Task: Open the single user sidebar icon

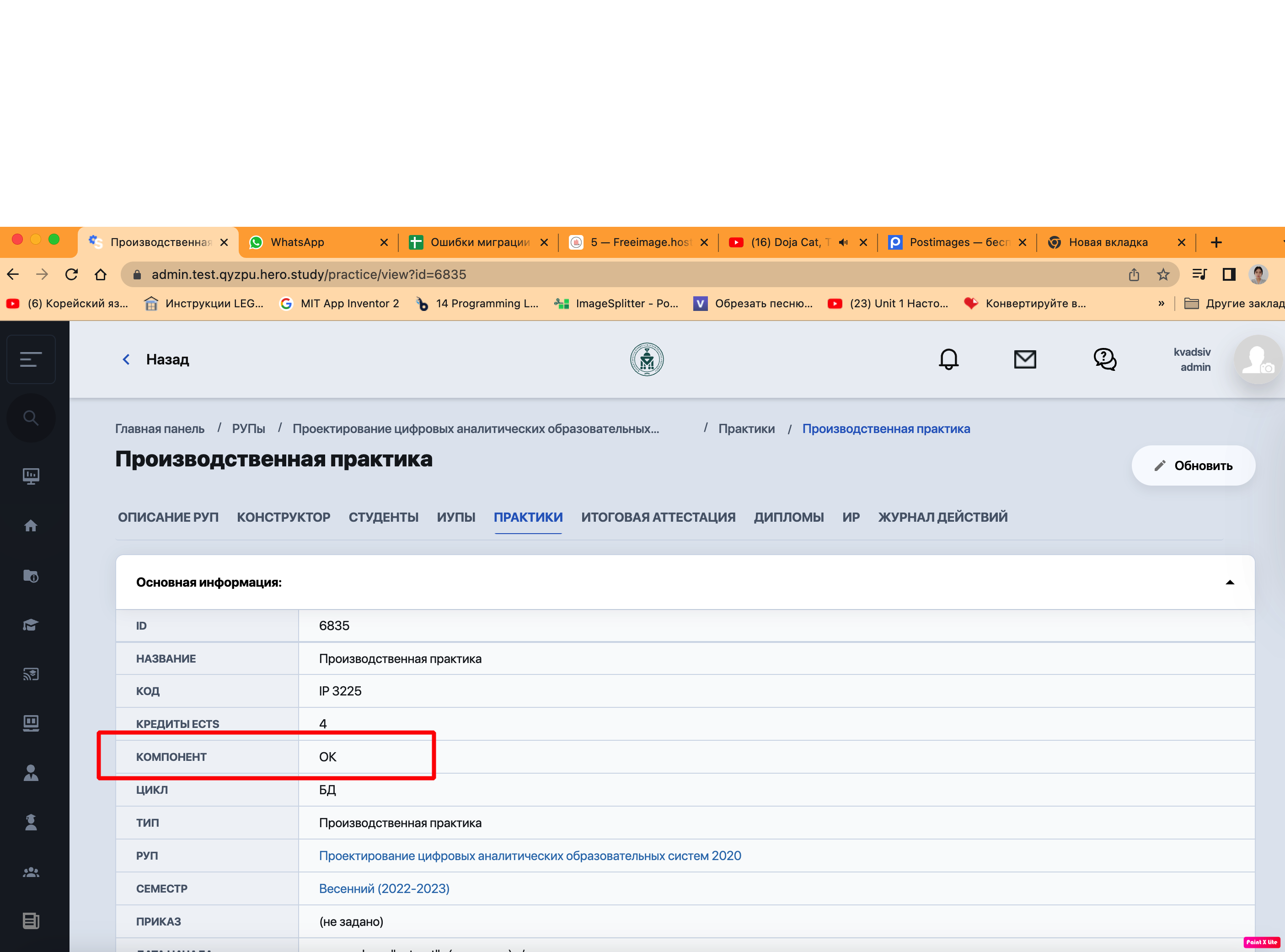Action: [31, 773]
